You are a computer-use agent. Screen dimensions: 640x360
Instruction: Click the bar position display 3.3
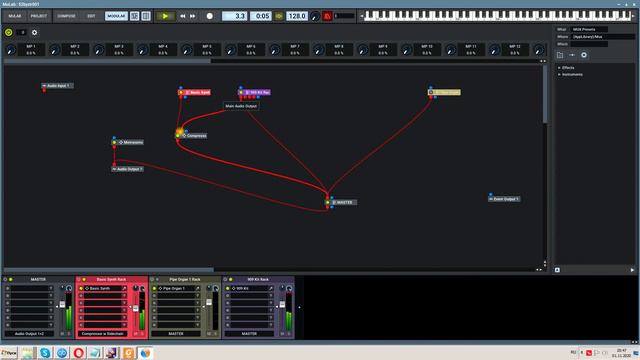point(234,16)
